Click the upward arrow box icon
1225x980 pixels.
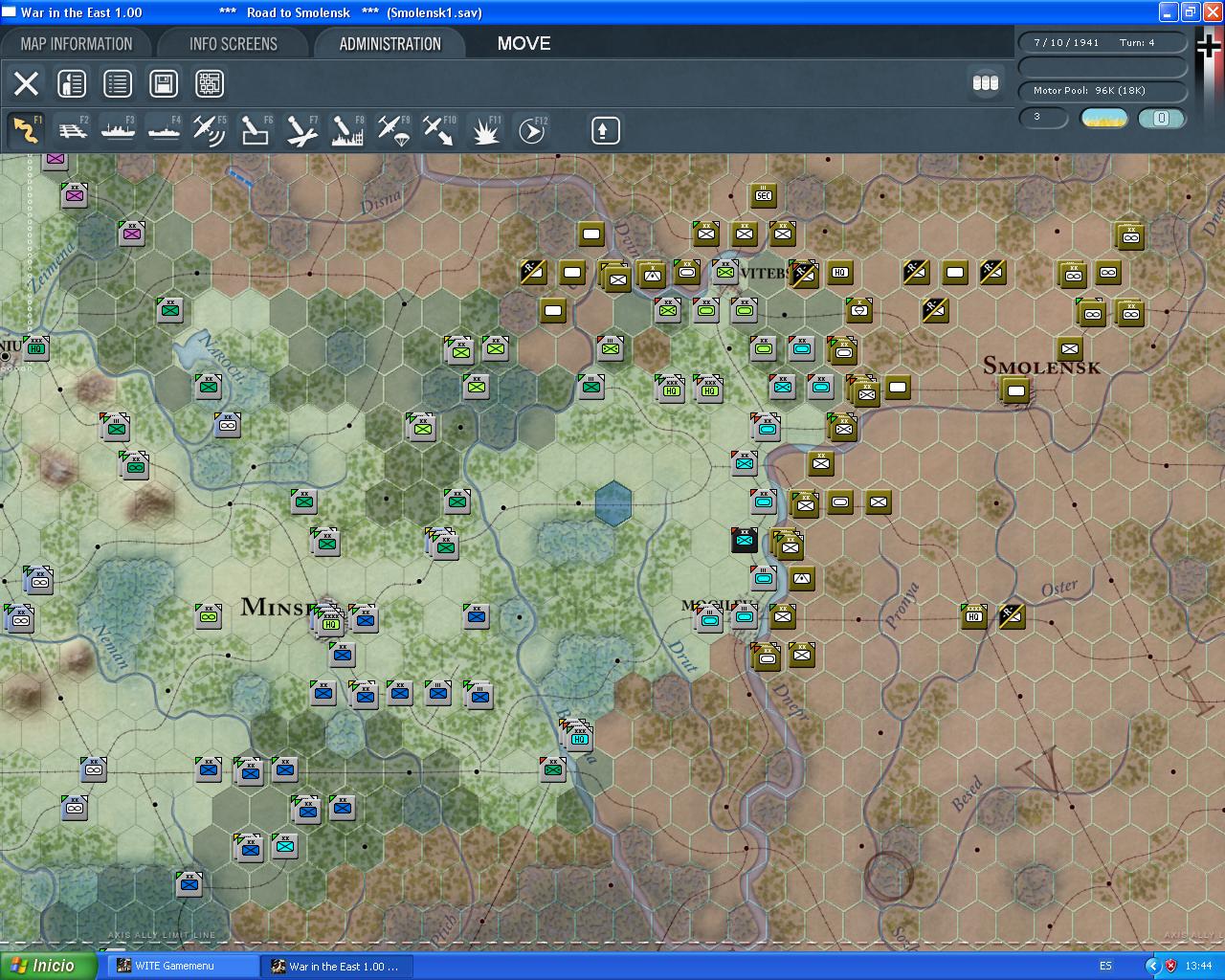(605, 130)
